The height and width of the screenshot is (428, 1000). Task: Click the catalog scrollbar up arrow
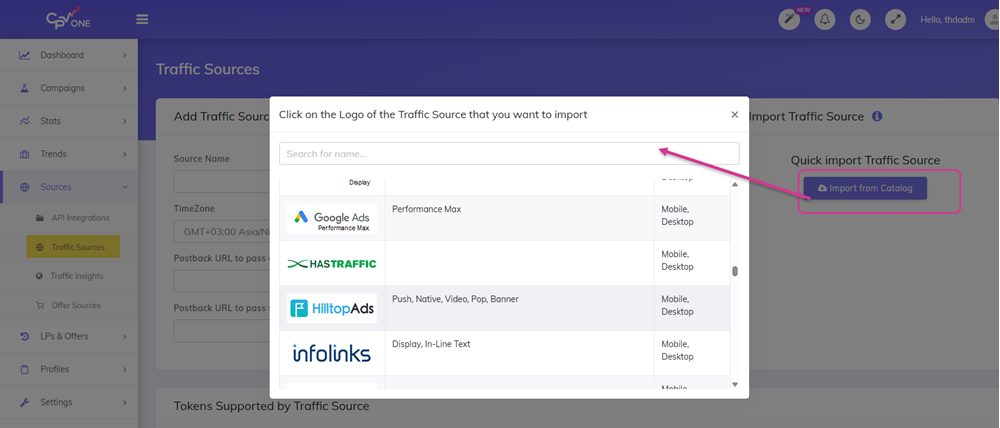click(x=735, y=185)
